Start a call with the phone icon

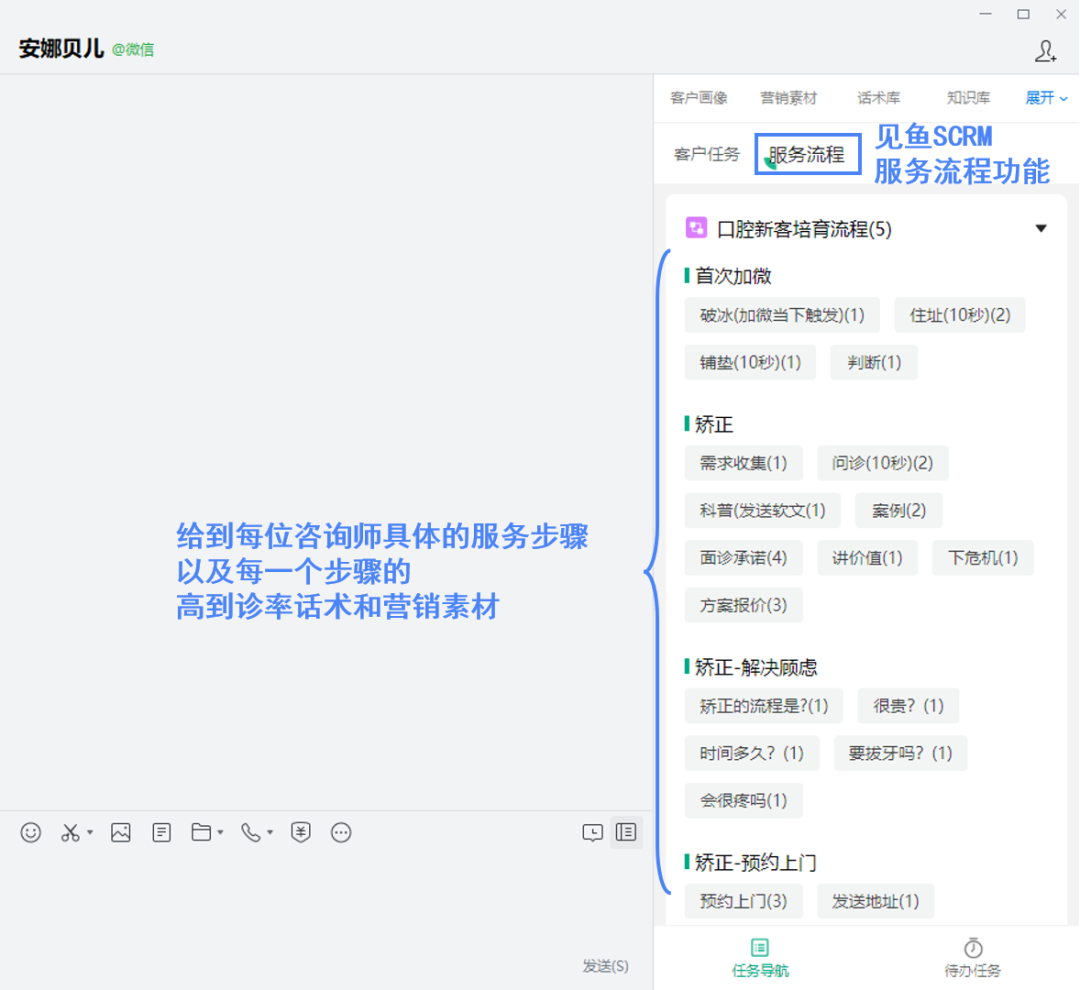click(251, 832)
